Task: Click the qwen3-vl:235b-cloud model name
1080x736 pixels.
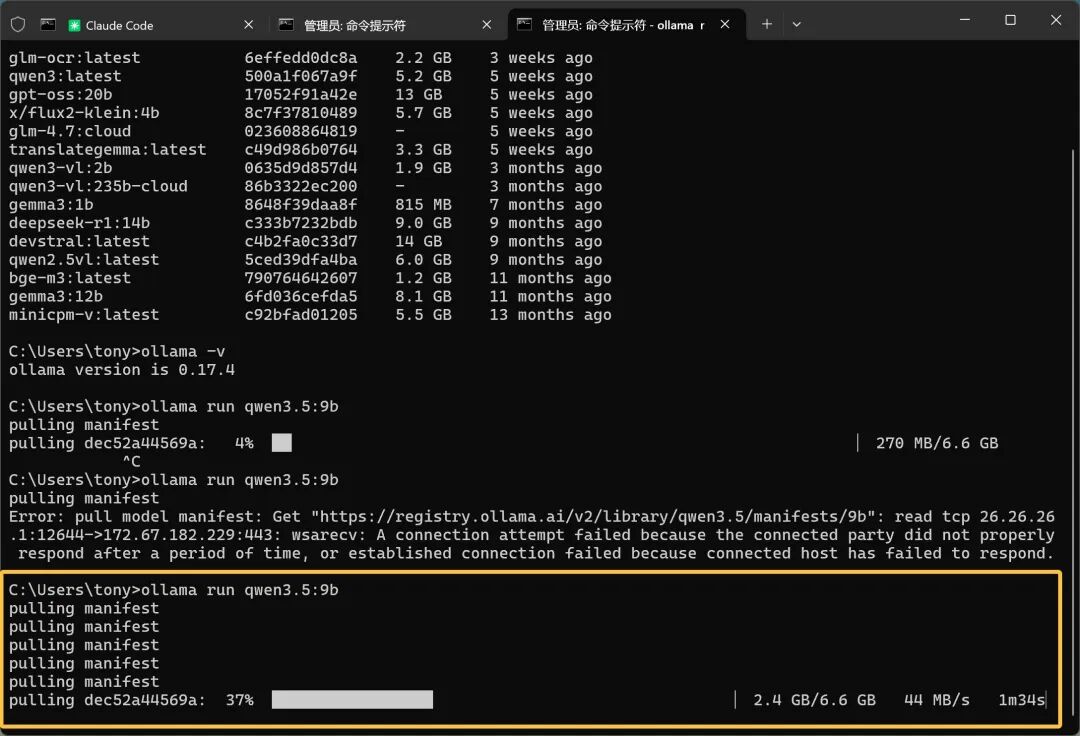Action: coord(98,187)
